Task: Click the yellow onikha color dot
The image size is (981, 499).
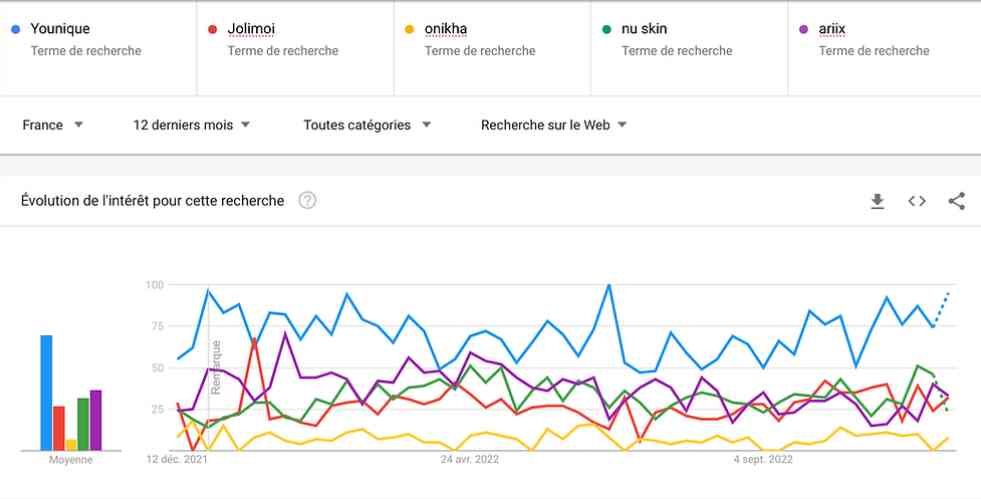Action: (x=410, y=29)
